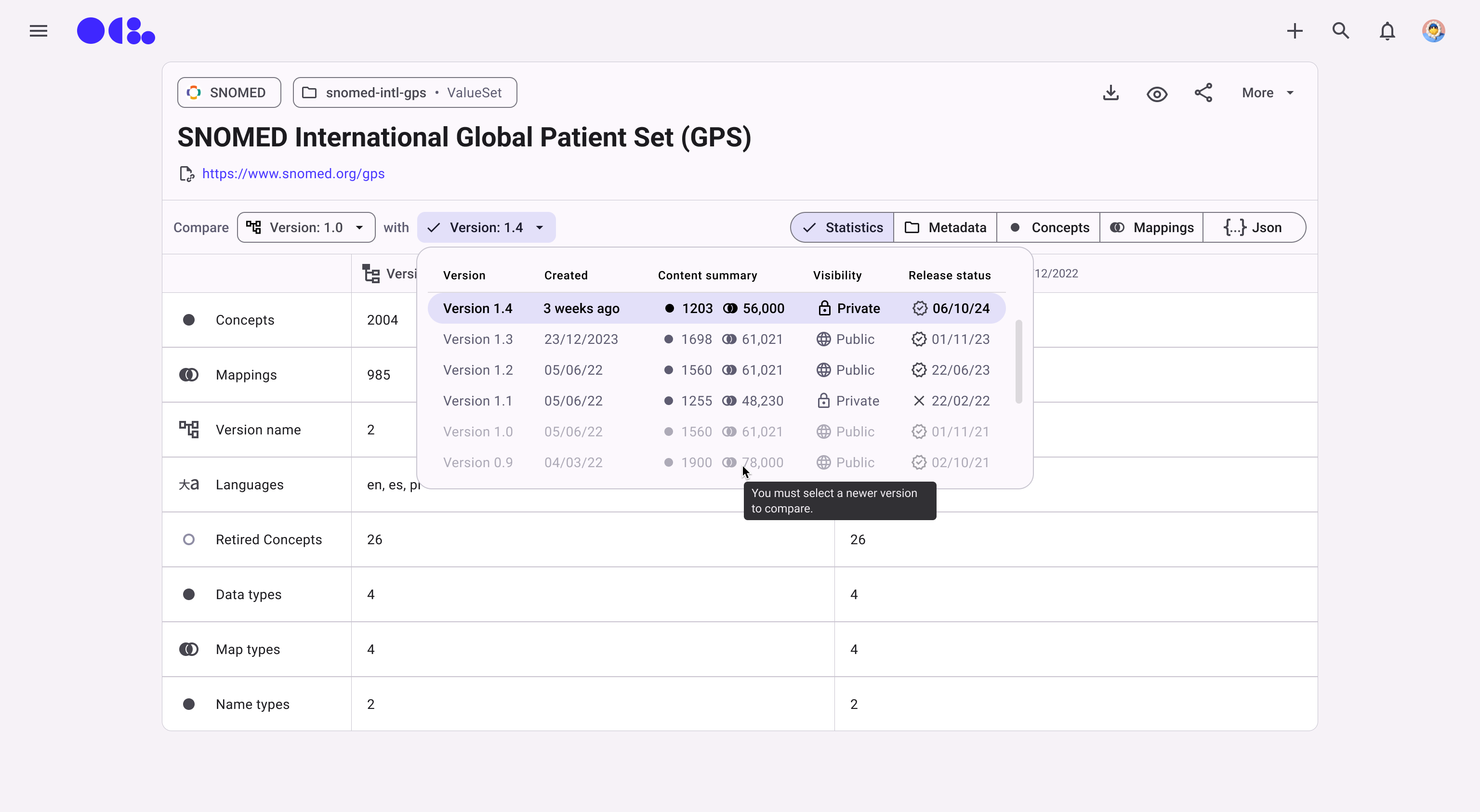Click the snomed-intl-gps ValueSet chip
Viewport: 1480px width, 812px height.
tap(405, 93)
